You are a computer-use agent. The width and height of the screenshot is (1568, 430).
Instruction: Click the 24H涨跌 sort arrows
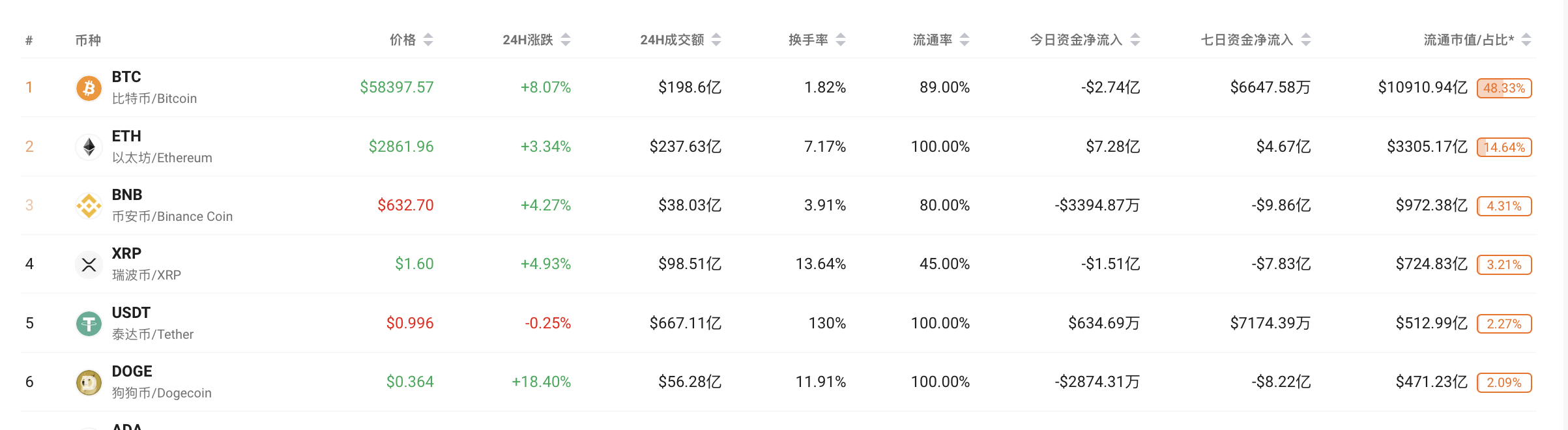[x=566, y=39]
